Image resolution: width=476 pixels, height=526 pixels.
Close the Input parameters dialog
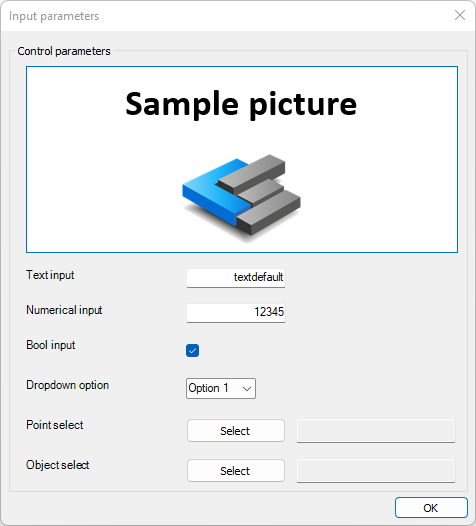(460, 15)
